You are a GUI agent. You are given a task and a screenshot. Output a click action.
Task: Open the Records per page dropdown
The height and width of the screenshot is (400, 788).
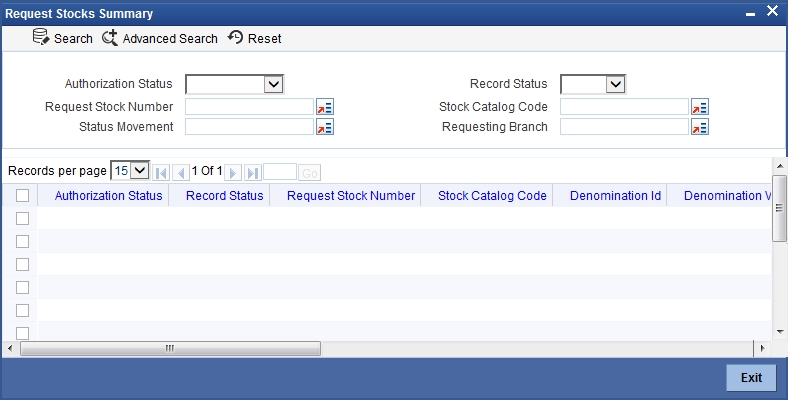click(130, 171)
